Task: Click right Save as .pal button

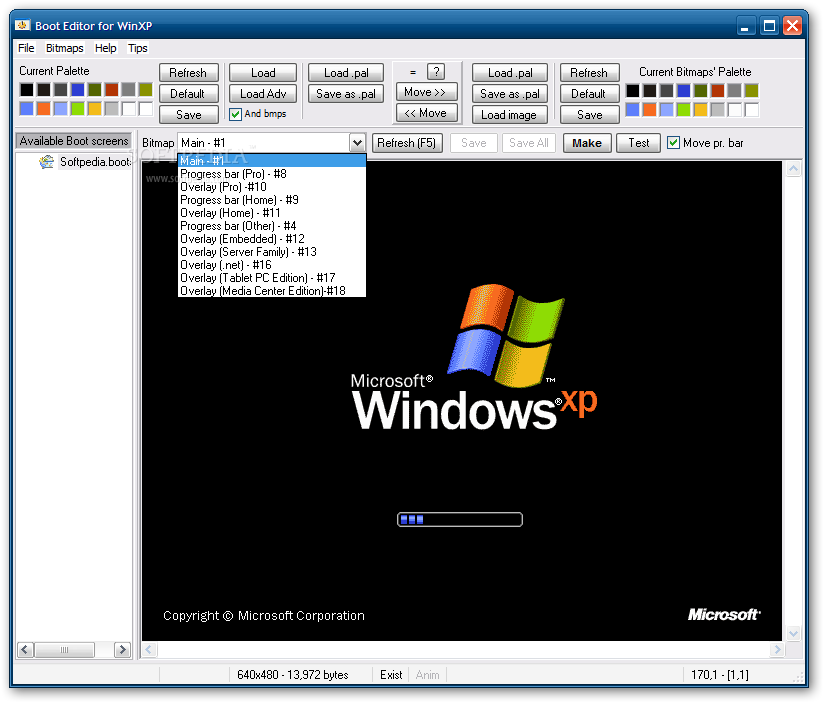Action: pos(510,94)
